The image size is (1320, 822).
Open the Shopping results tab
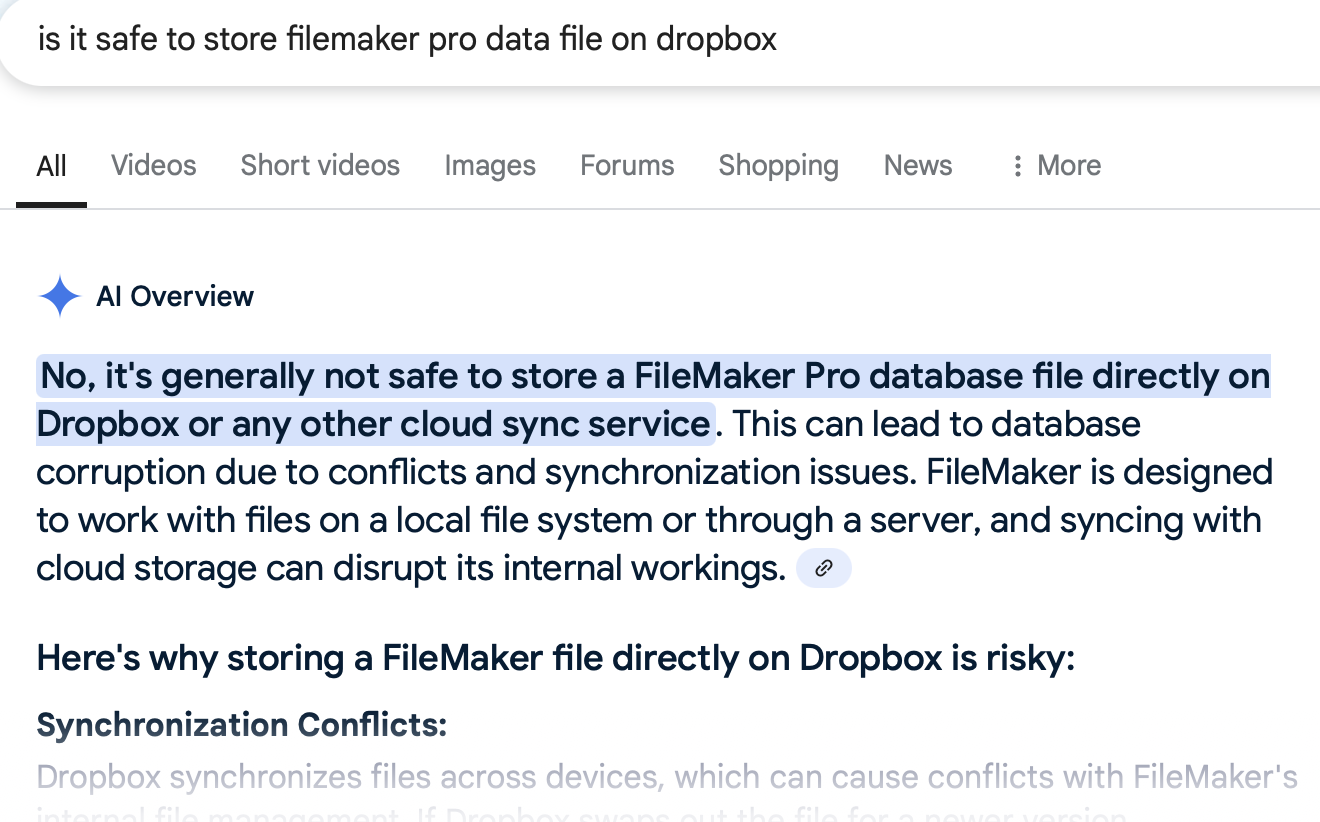pyautogui.click(x=779, y=166)
